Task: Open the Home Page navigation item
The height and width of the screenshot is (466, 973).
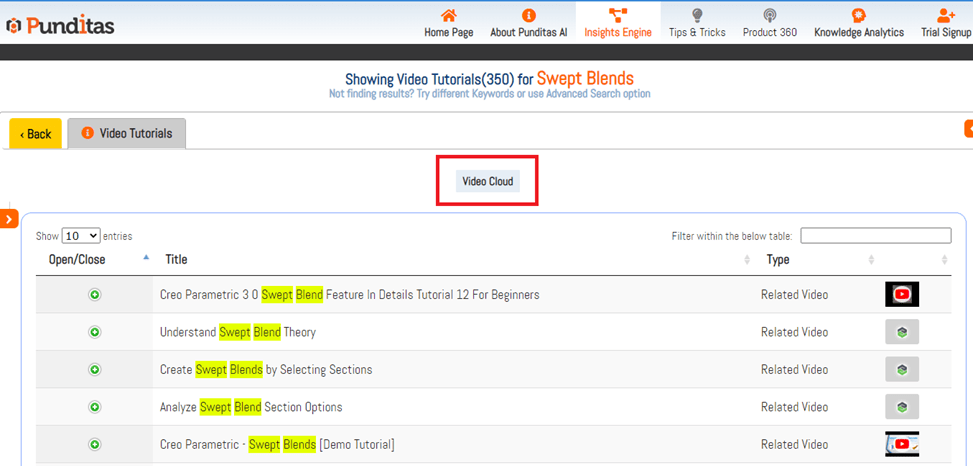Action: [x=449, y=22]
